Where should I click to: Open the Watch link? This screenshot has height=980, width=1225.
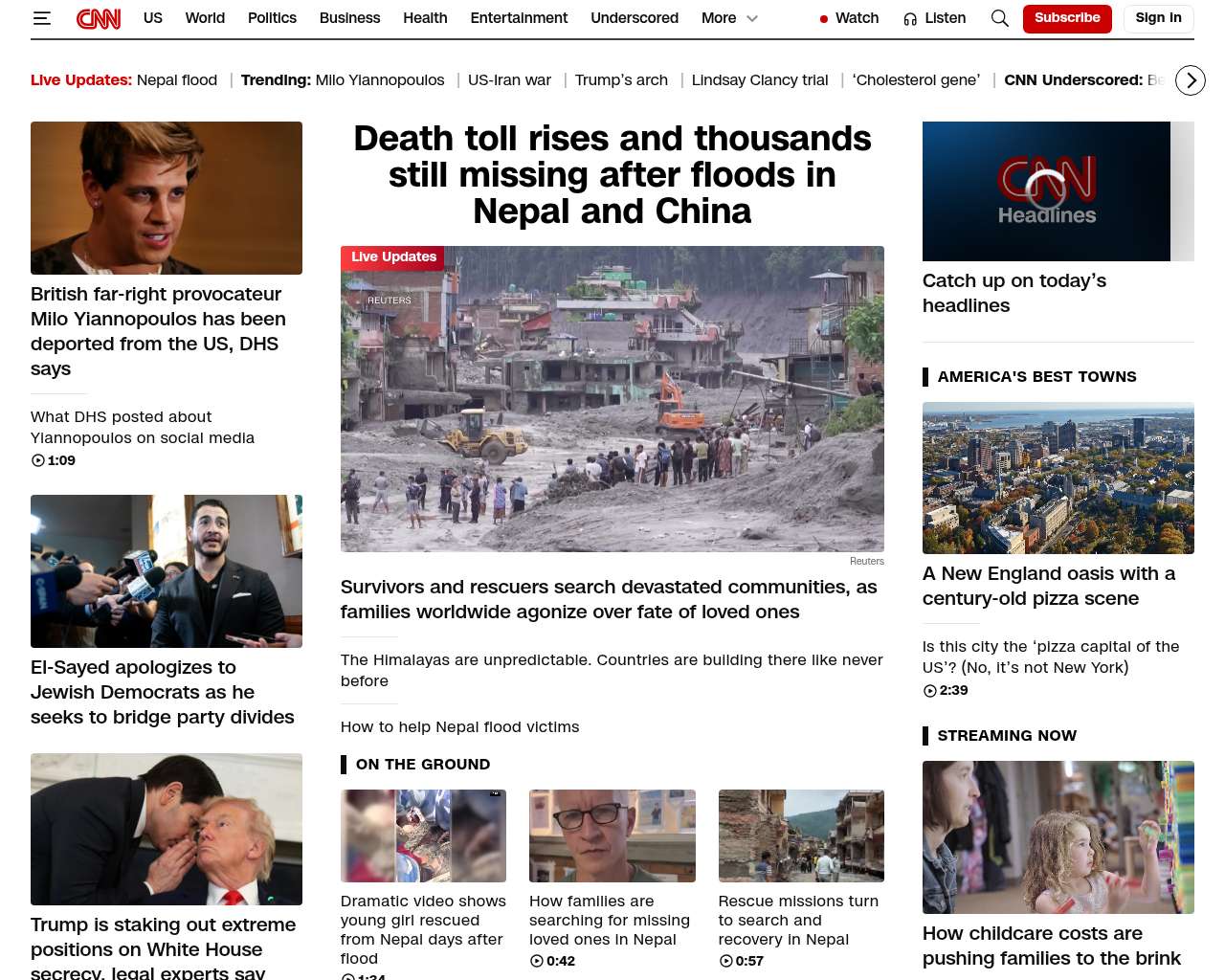(857, 18)
